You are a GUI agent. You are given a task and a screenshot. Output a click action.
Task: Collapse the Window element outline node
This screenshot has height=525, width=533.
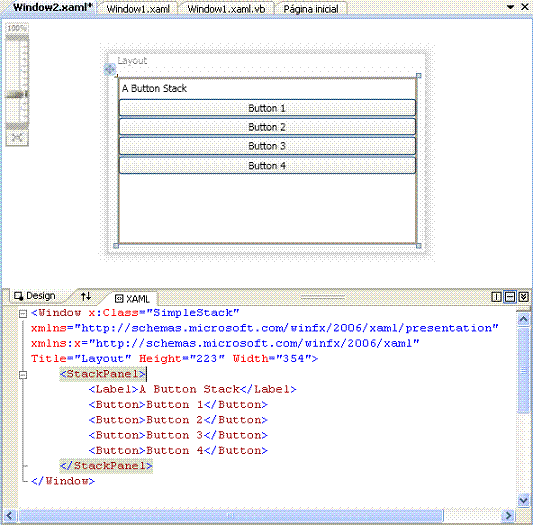23,314
